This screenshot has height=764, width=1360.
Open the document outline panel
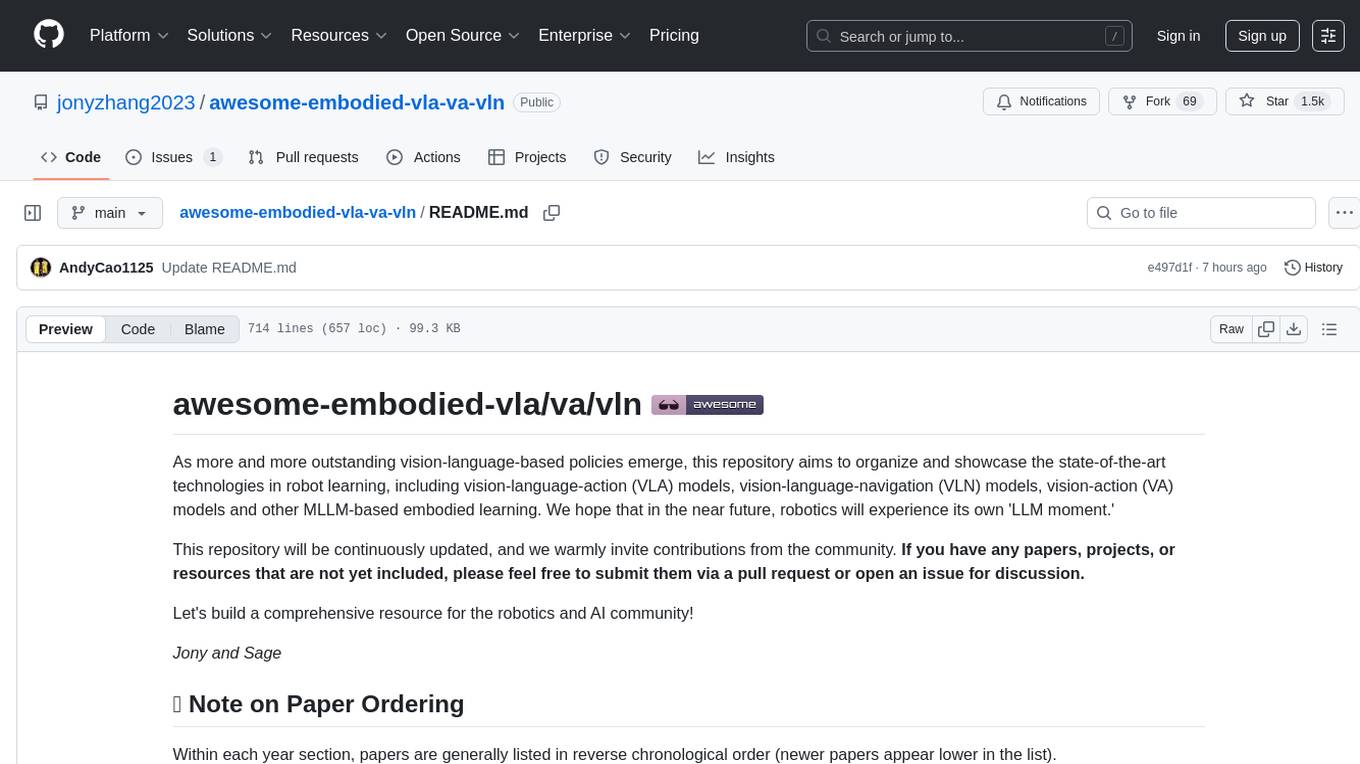(1329, 329)
